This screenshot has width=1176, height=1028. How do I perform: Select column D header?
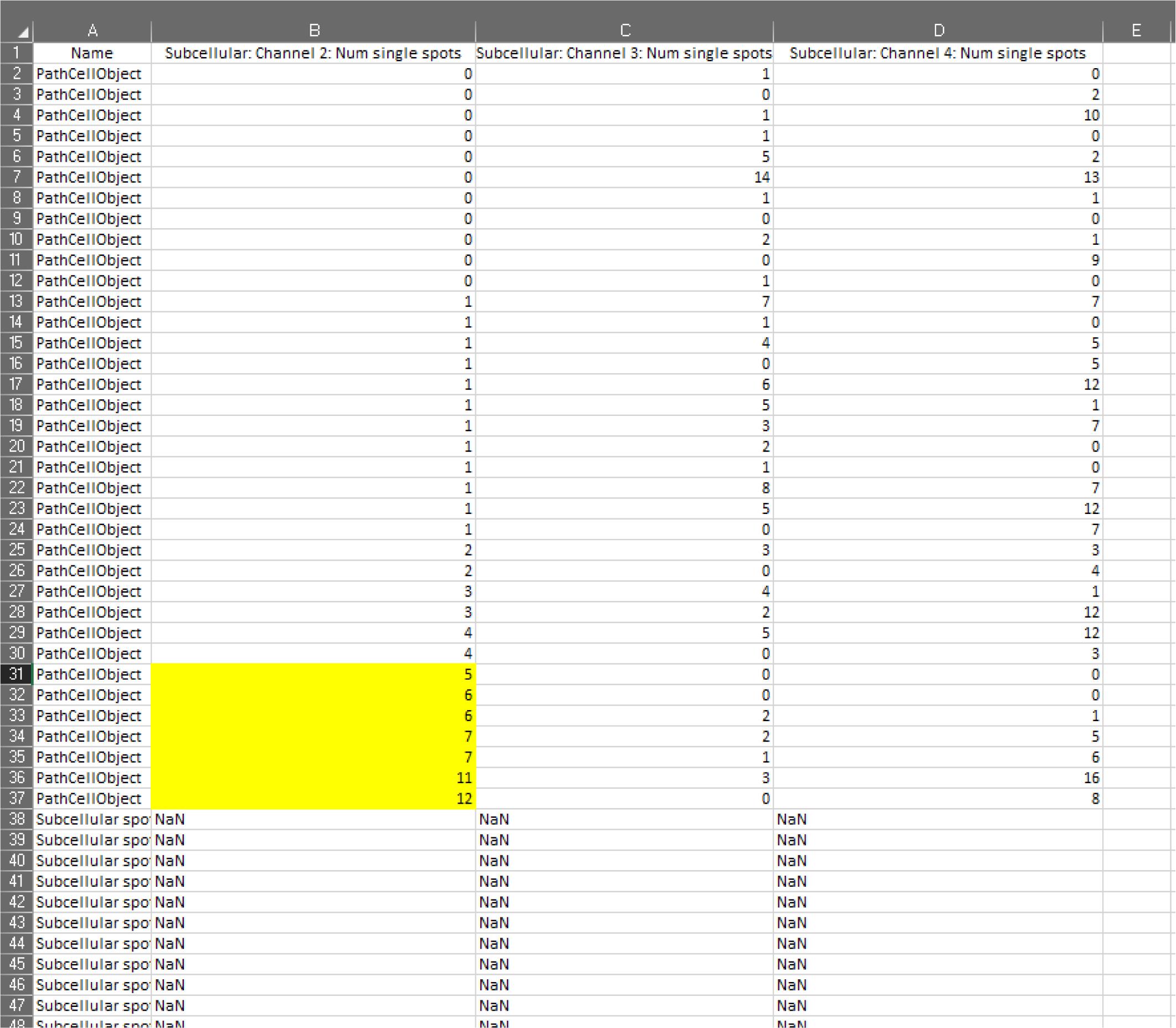tap(938, 30)
